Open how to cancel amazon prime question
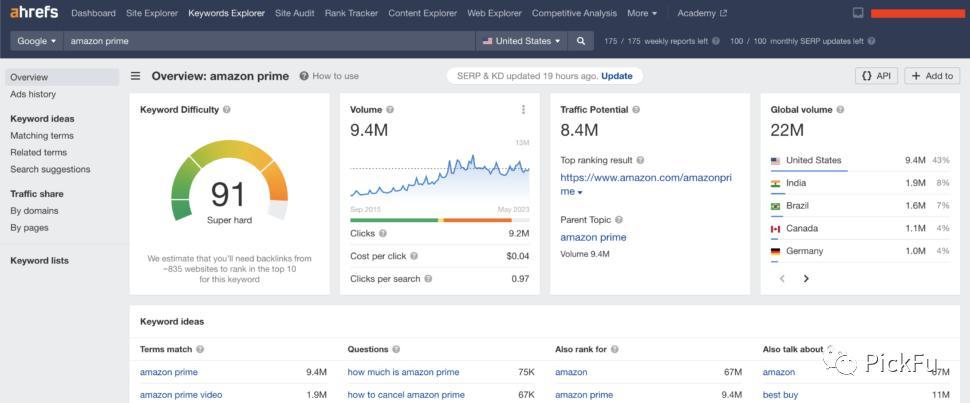 (406, 395)
